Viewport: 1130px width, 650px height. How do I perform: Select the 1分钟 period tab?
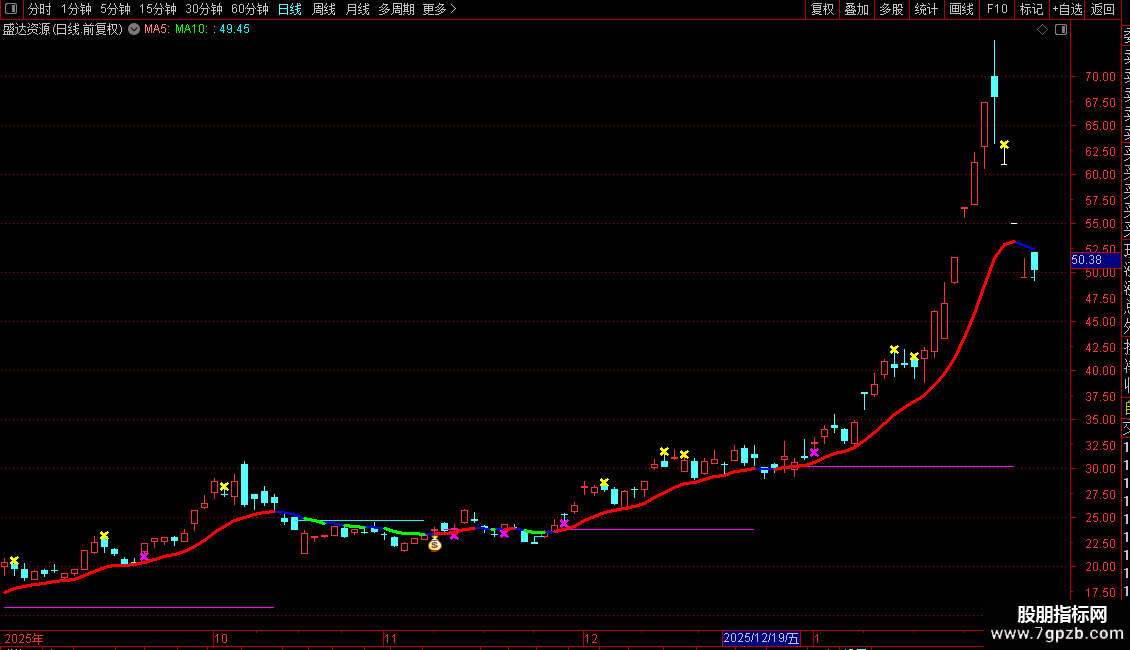(x=76, y=9)
